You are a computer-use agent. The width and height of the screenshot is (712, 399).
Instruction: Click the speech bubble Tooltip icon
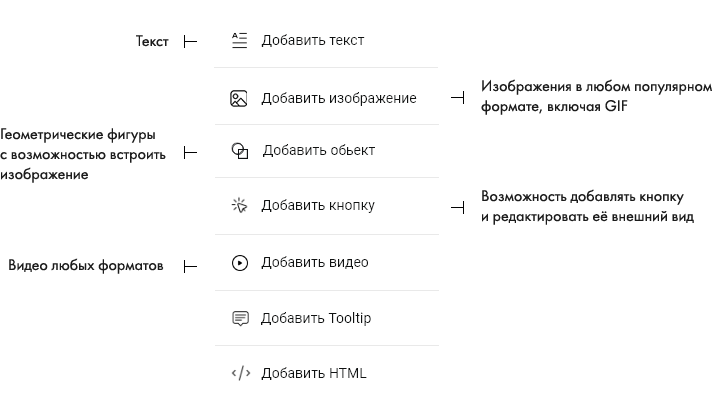tap(240, 318)
